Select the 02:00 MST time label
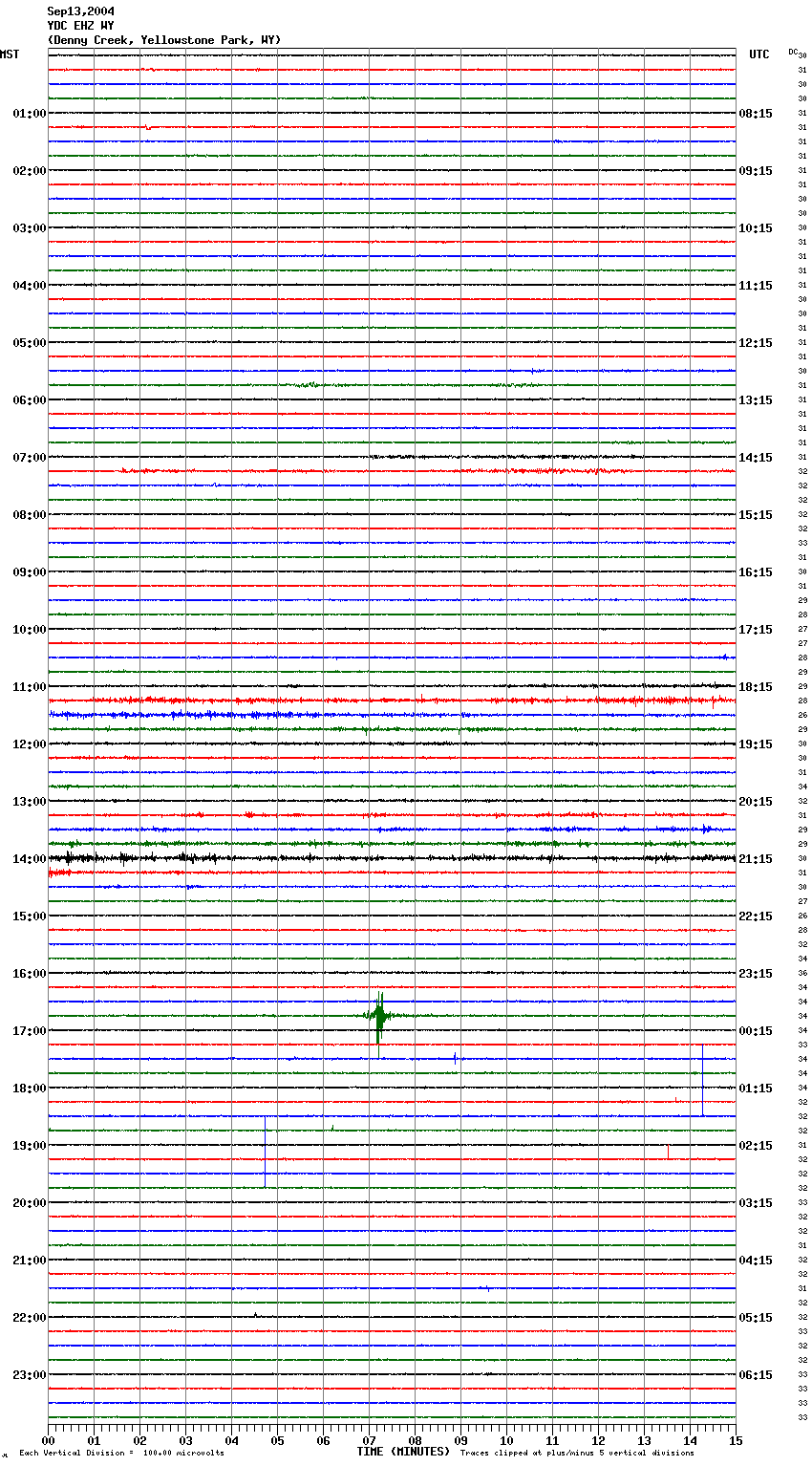The image size is (812, 1466). click(x=30, y=171)
